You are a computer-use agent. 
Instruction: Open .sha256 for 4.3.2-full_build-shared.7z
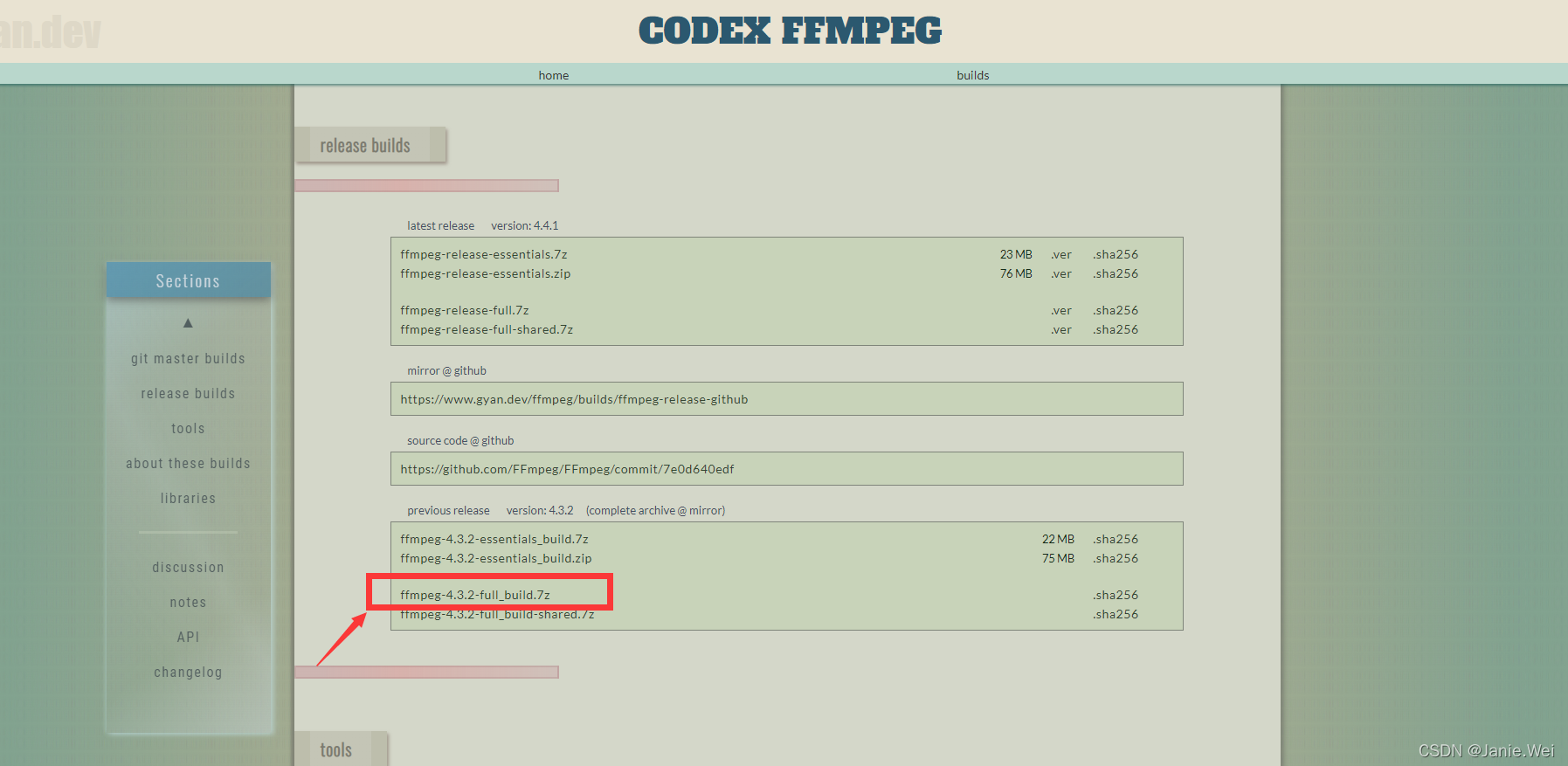1116,615
